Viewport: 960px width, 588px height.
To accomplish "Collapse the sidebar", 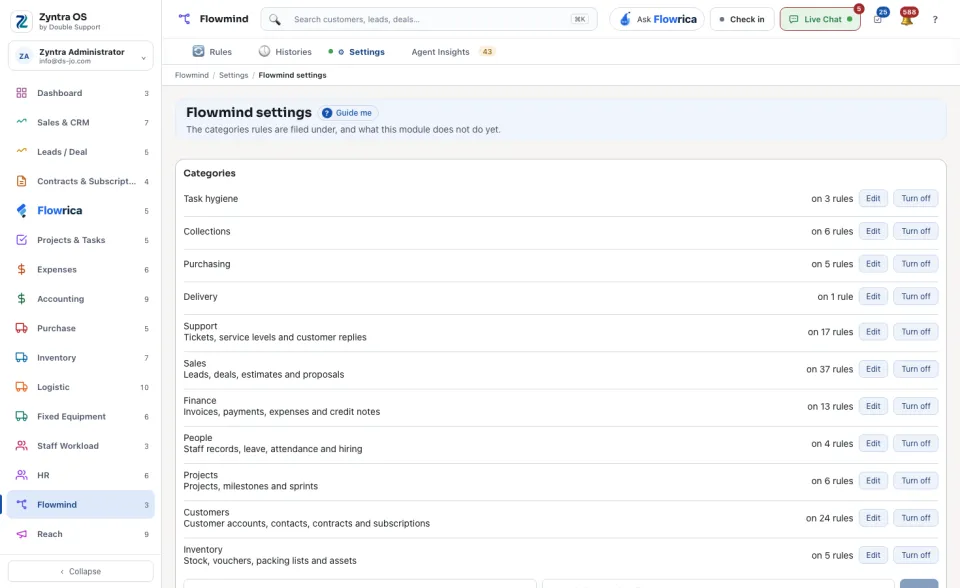I will 81,571.
